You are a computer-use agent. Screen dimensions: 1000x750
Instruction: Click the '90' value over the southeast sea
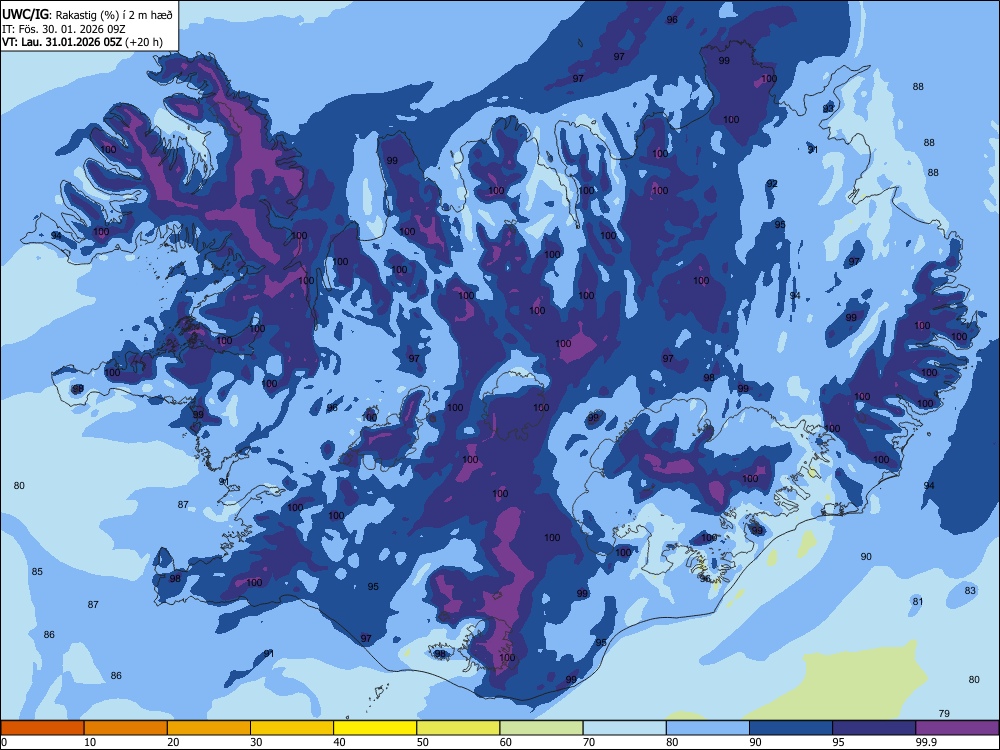click(x=866, y=557)
